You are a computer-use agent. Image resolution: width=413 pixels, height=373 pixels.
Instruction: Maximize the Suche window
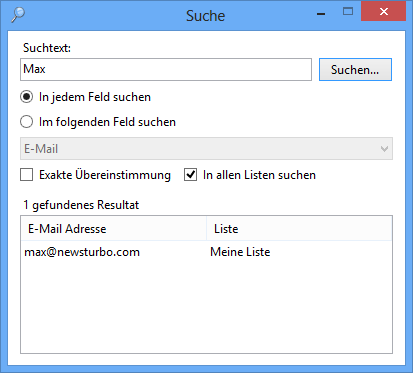point(348,12)
